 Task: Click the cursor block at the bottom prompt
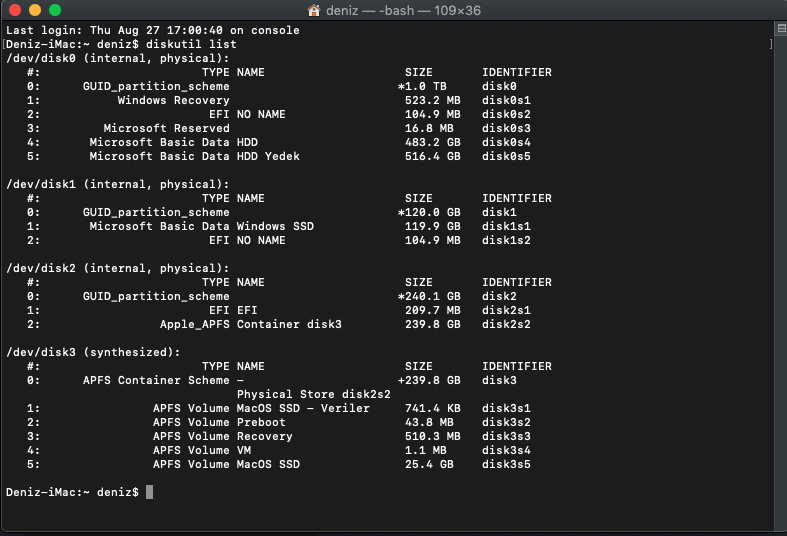[149, 492]
